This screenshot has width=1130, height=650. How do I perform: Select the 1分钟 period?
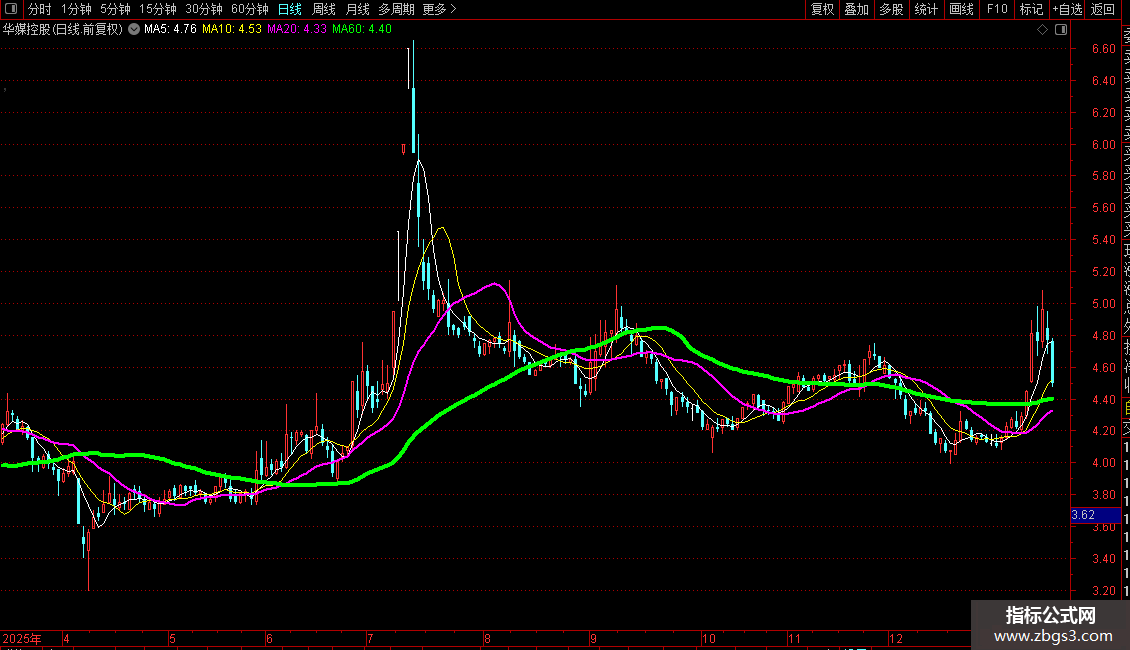[76, 9]
